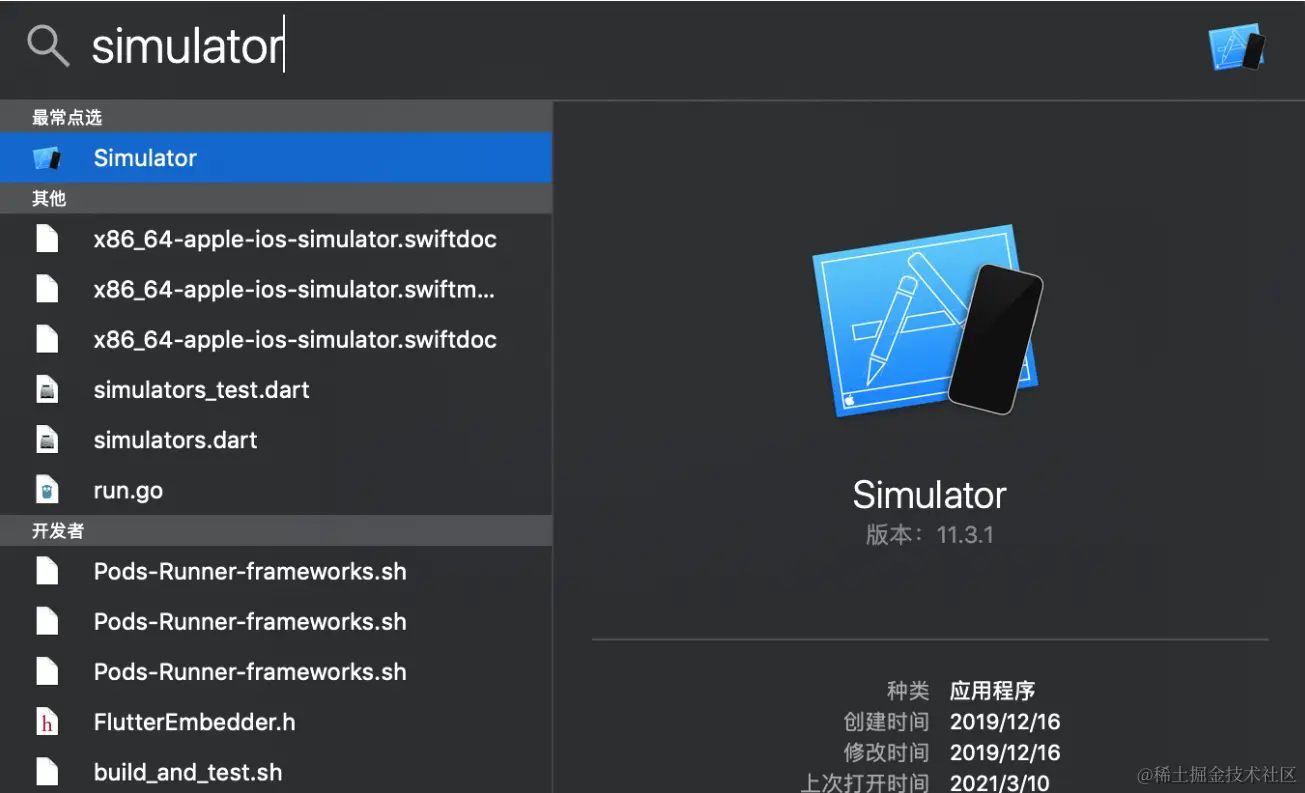The height and width of the screenshot is (793, 1305).
Task: Open the build_and_test.sh result
Action: pyautogui.click(x=276, y=772)
